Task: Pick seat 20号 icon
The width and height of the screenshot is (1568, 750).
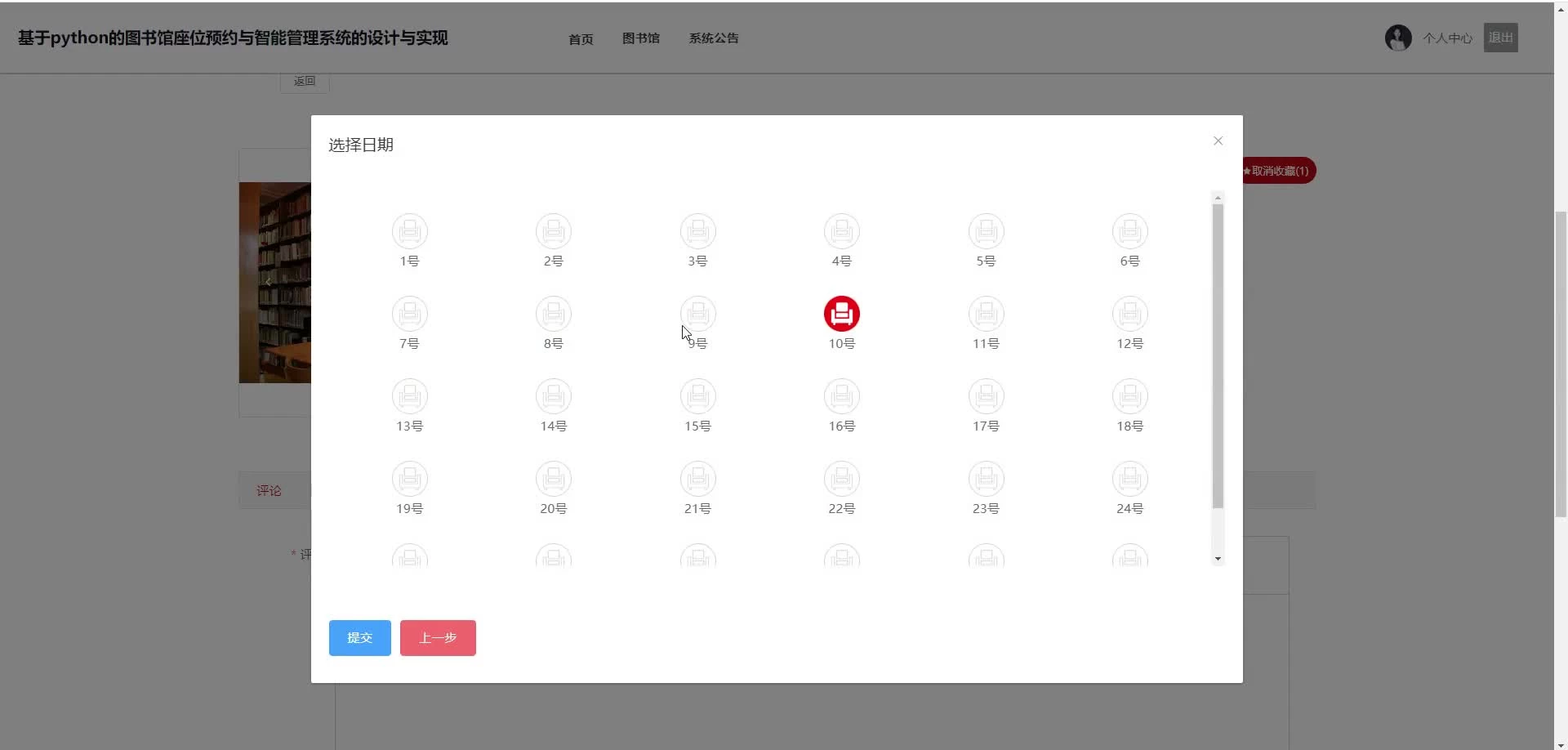Action: pos(554,479)
